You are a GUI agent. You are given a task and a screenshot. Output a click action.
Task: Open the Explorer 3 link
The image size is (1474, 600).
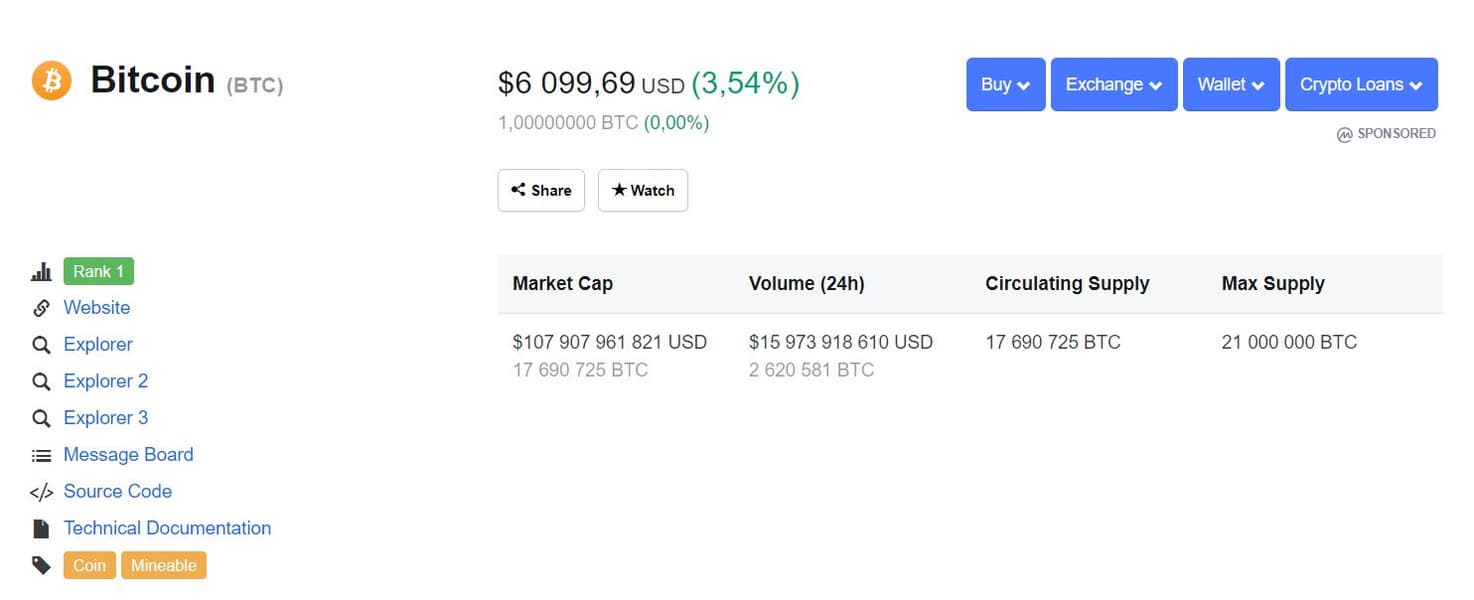[105, 418]
